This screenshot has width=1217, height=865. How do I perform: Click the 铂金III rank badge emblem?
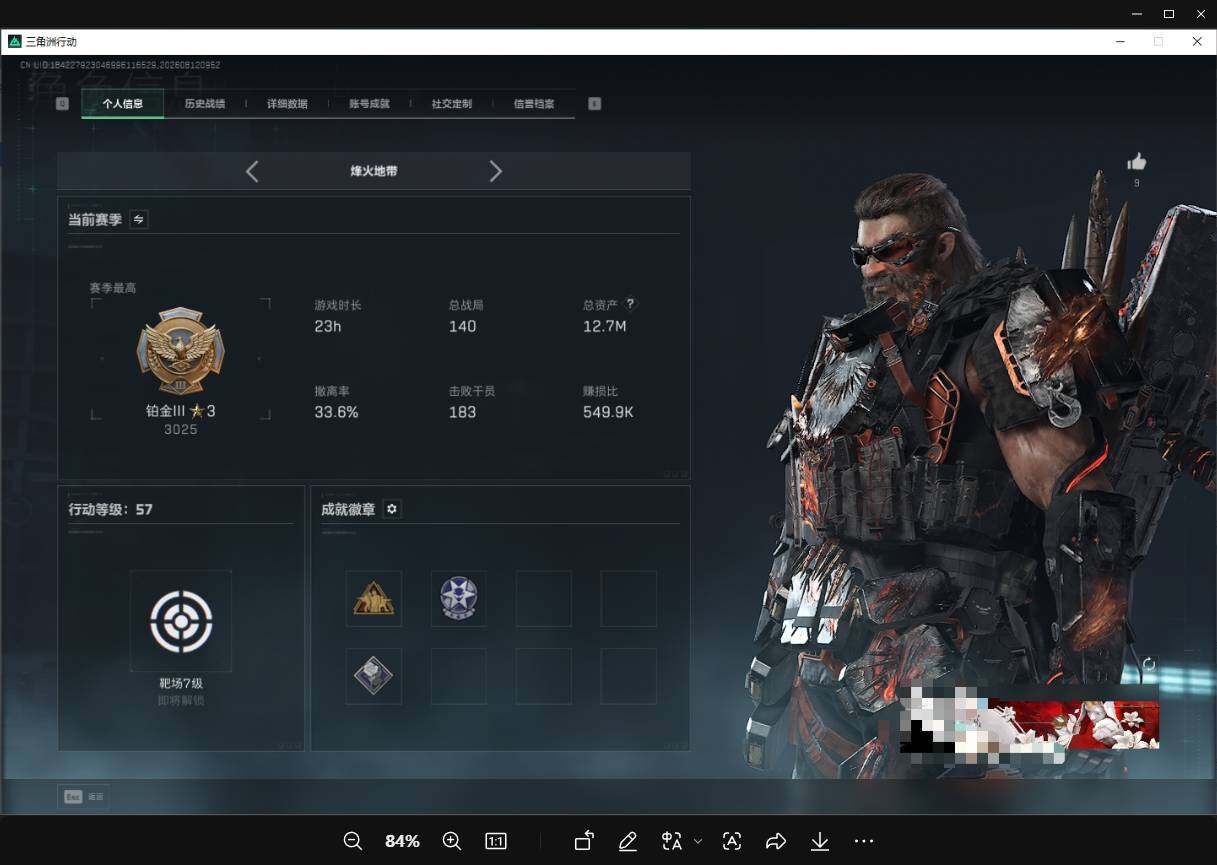pyautogui.click(x=180, y=351)
